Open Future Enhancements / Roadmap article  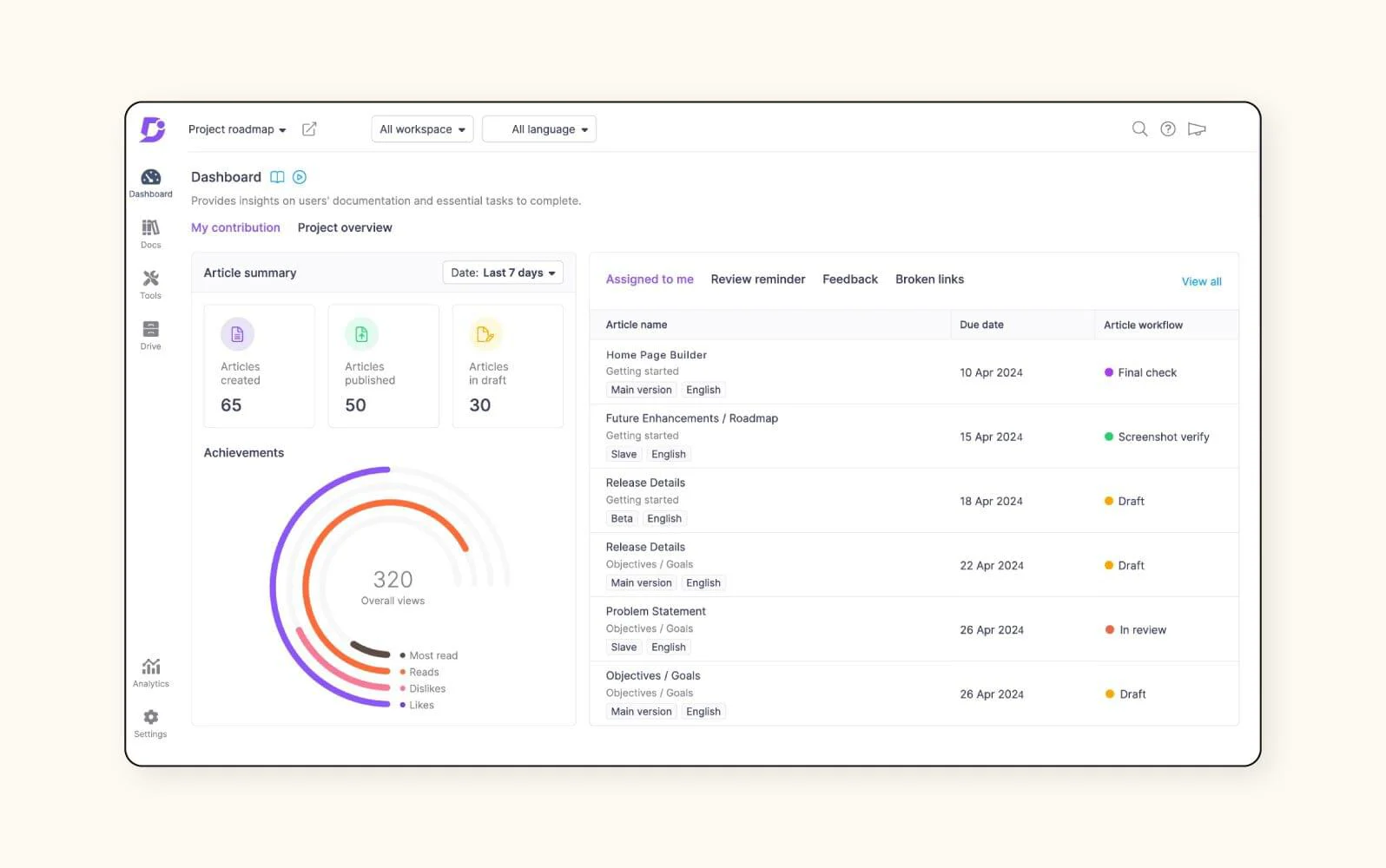coord(692,418)
